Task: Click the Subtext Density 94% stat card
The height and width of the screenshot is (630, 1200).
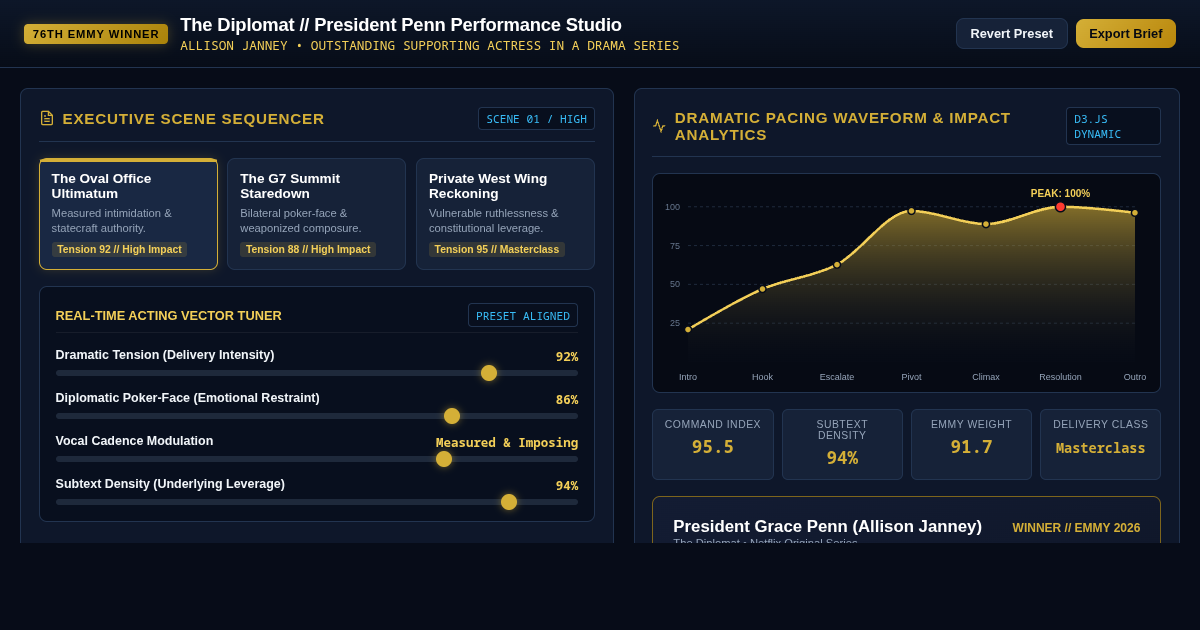Action: (x=842, y=444)
